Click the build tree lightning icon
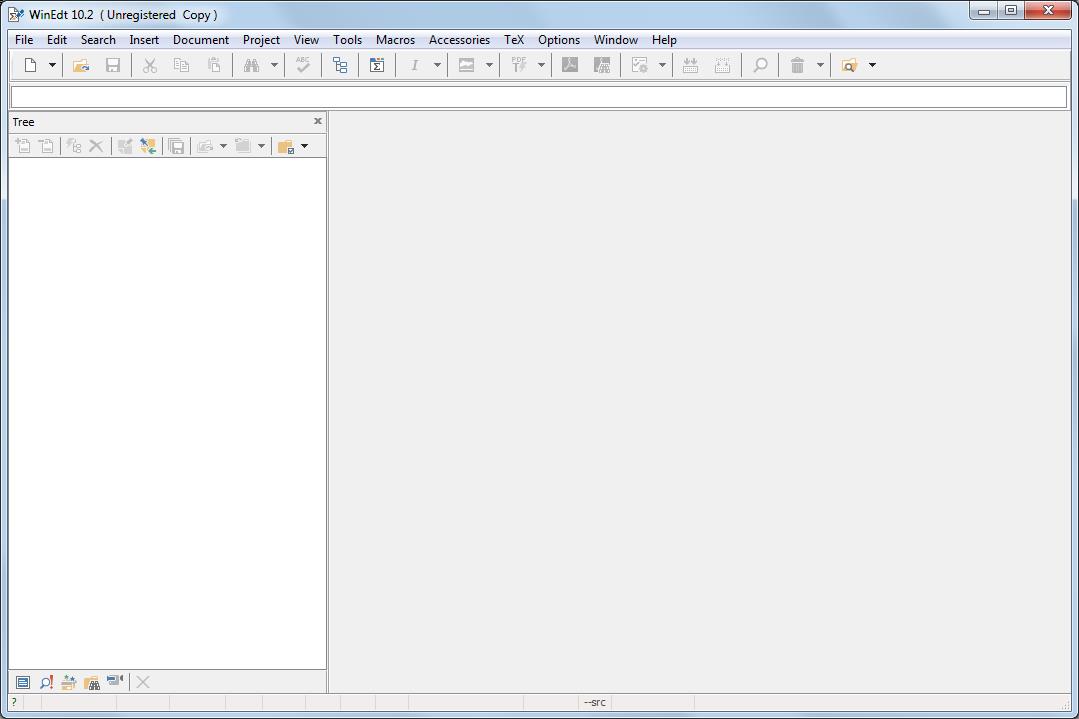The image size is (1079, 719). [74, 146]
